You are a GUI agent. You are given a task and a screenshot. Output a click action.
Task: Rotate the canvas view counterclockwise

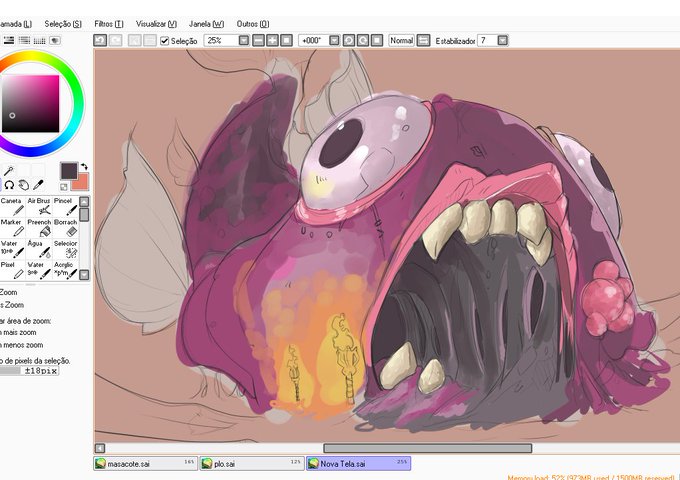(x=349, y=40)
